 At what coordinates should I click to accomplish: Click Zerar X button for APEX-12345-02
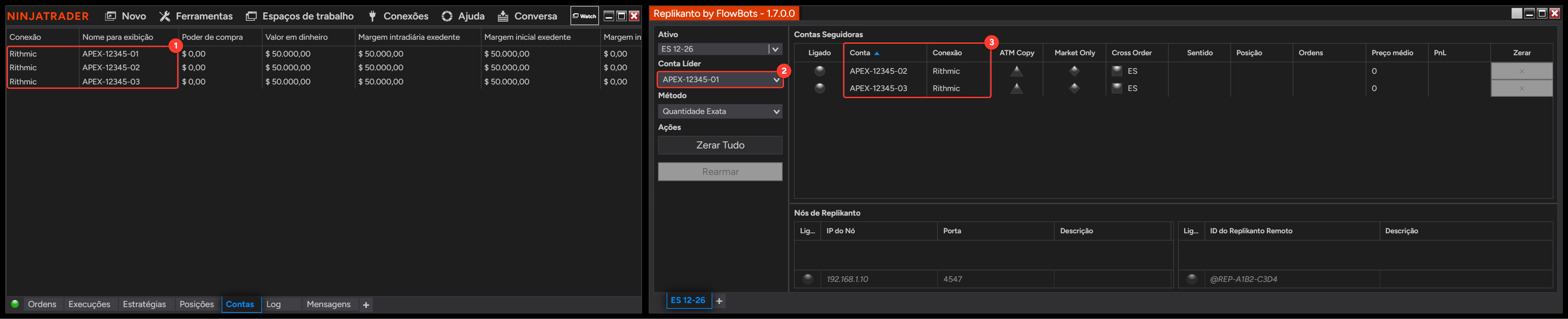click(x=1521, y=71)
